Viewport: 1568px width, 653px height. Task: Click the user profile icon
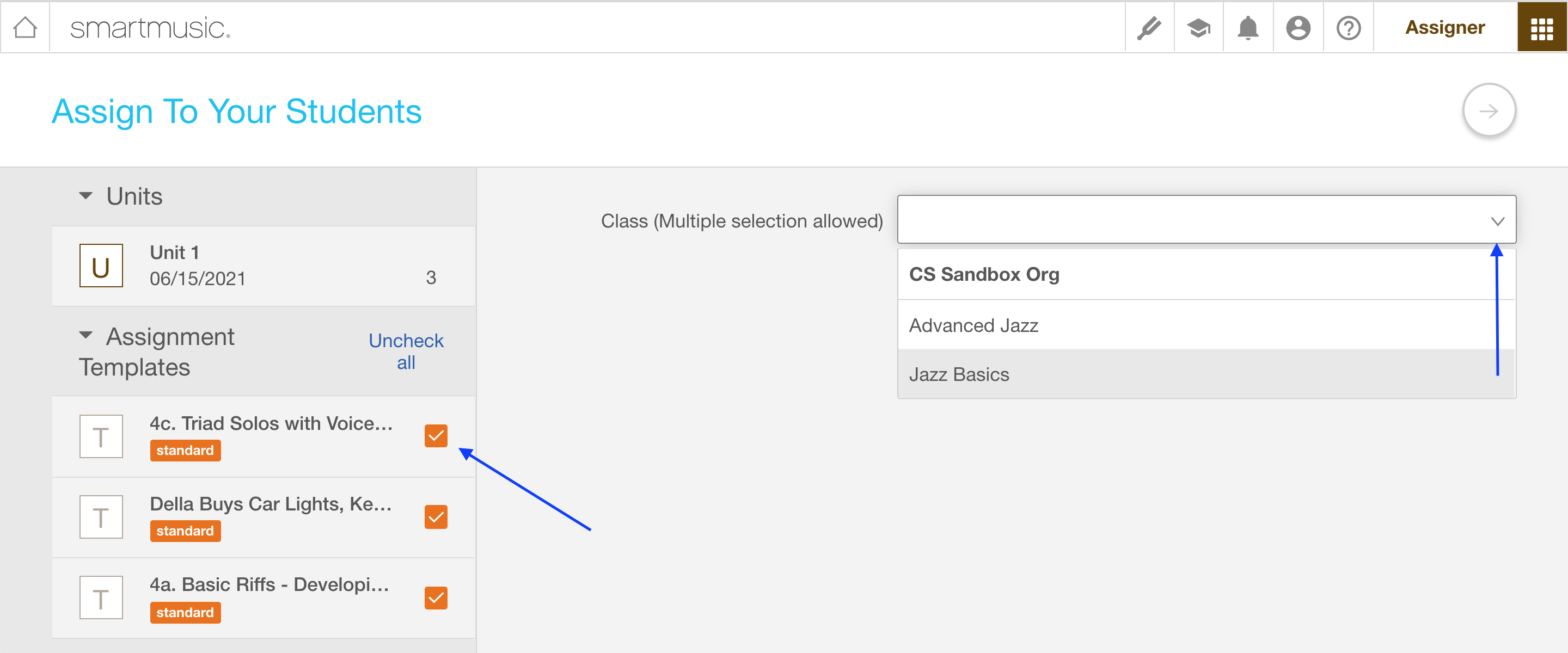click(1297, 27)
